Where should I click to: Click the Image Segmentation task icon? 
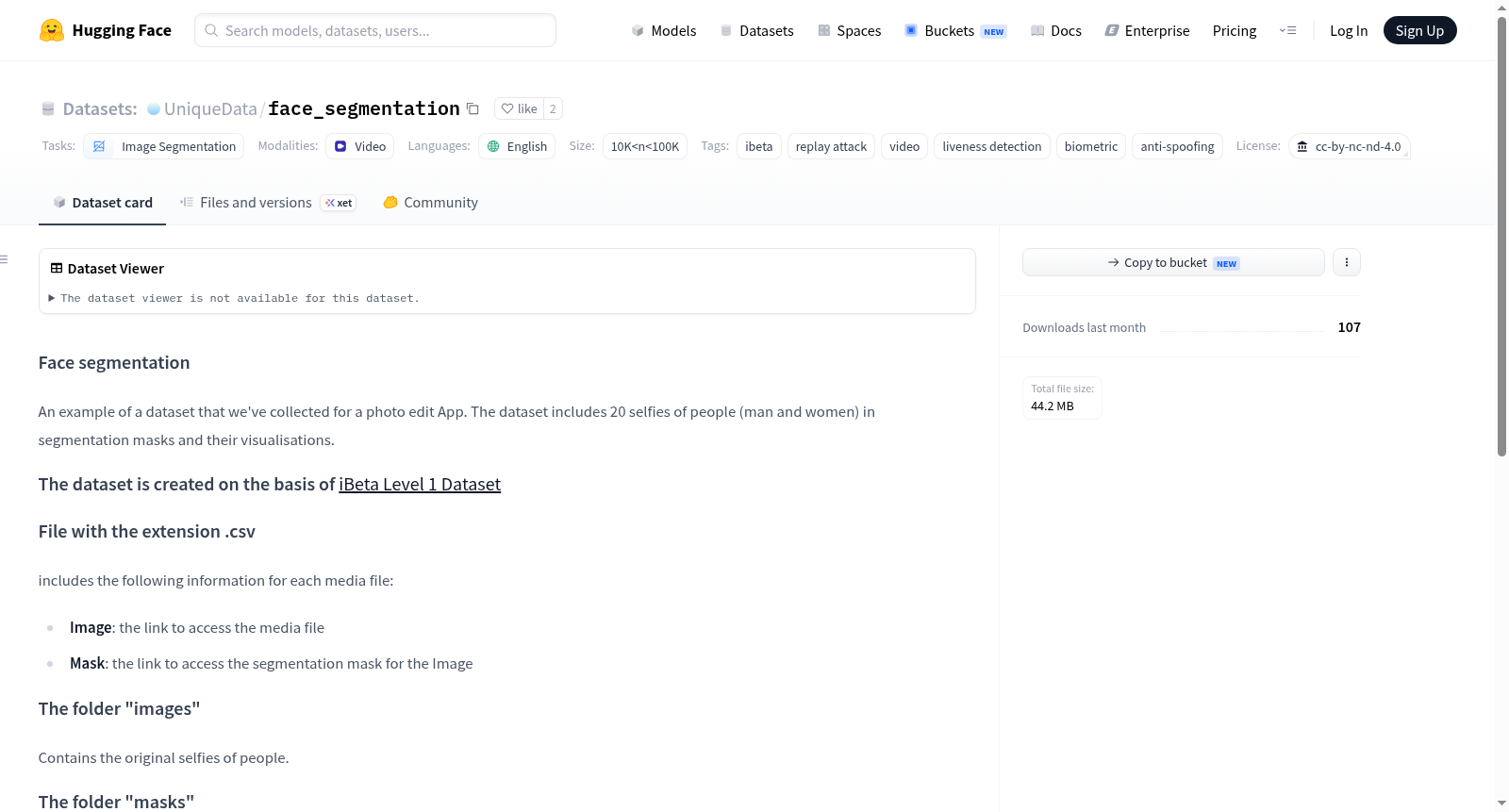click(x=99, y=146)
